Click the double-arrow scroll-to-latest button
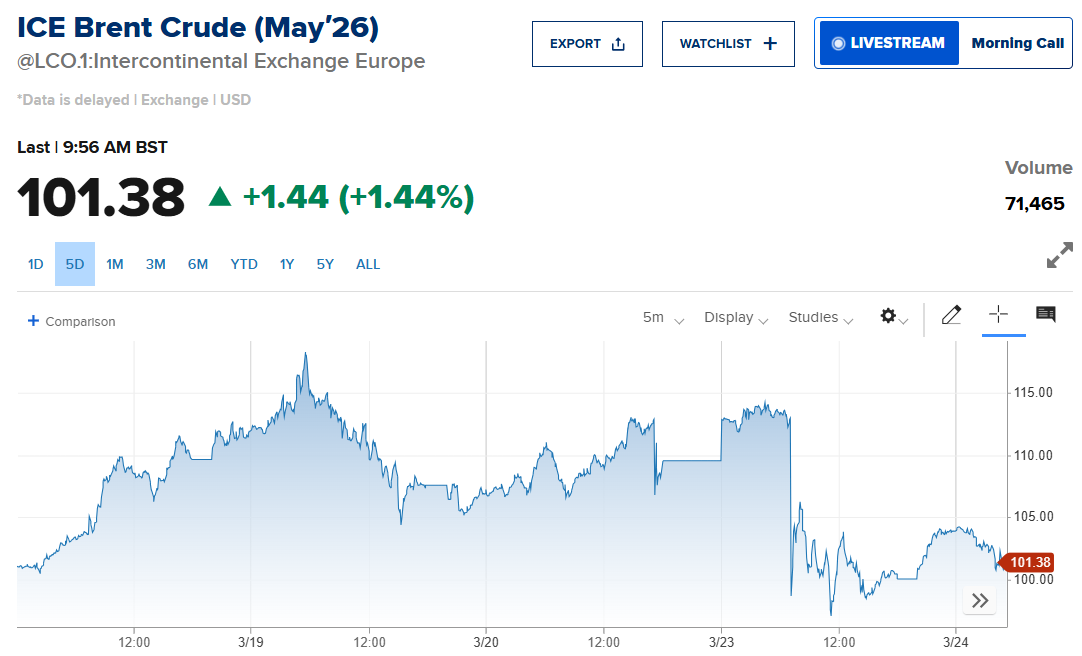Screen dimensions: 1082x656 980,600
